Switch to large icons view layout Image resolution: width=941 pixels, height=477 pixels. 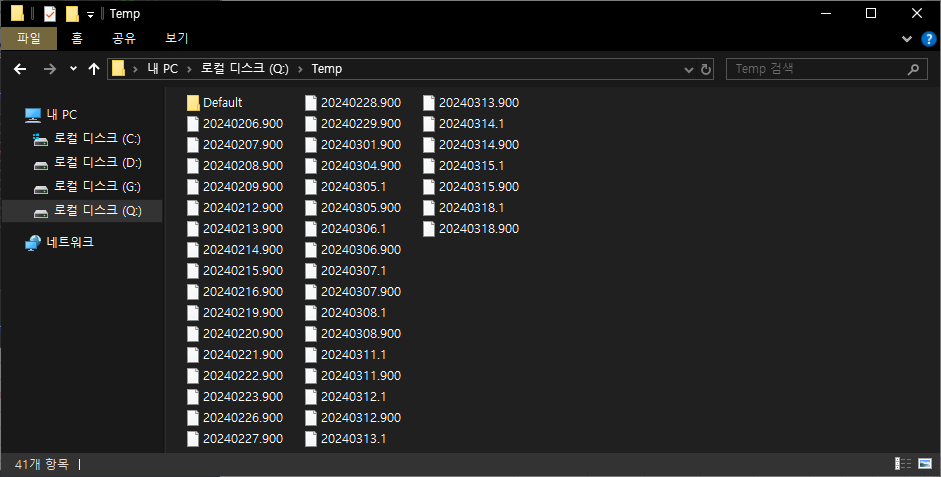tap(925, 464)
